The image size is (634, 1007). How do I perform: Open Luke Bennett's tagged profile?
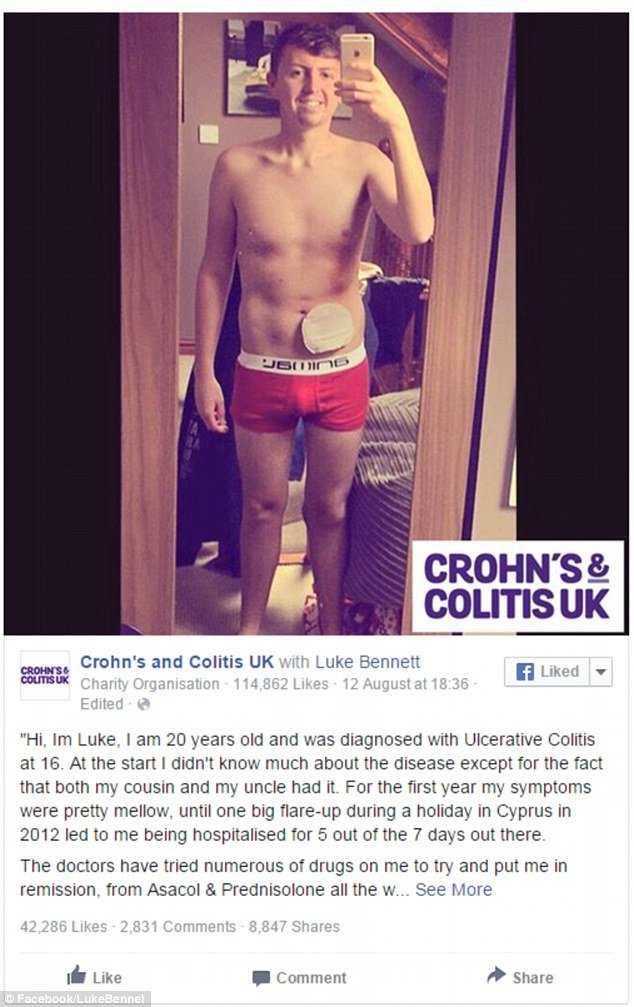368,661
